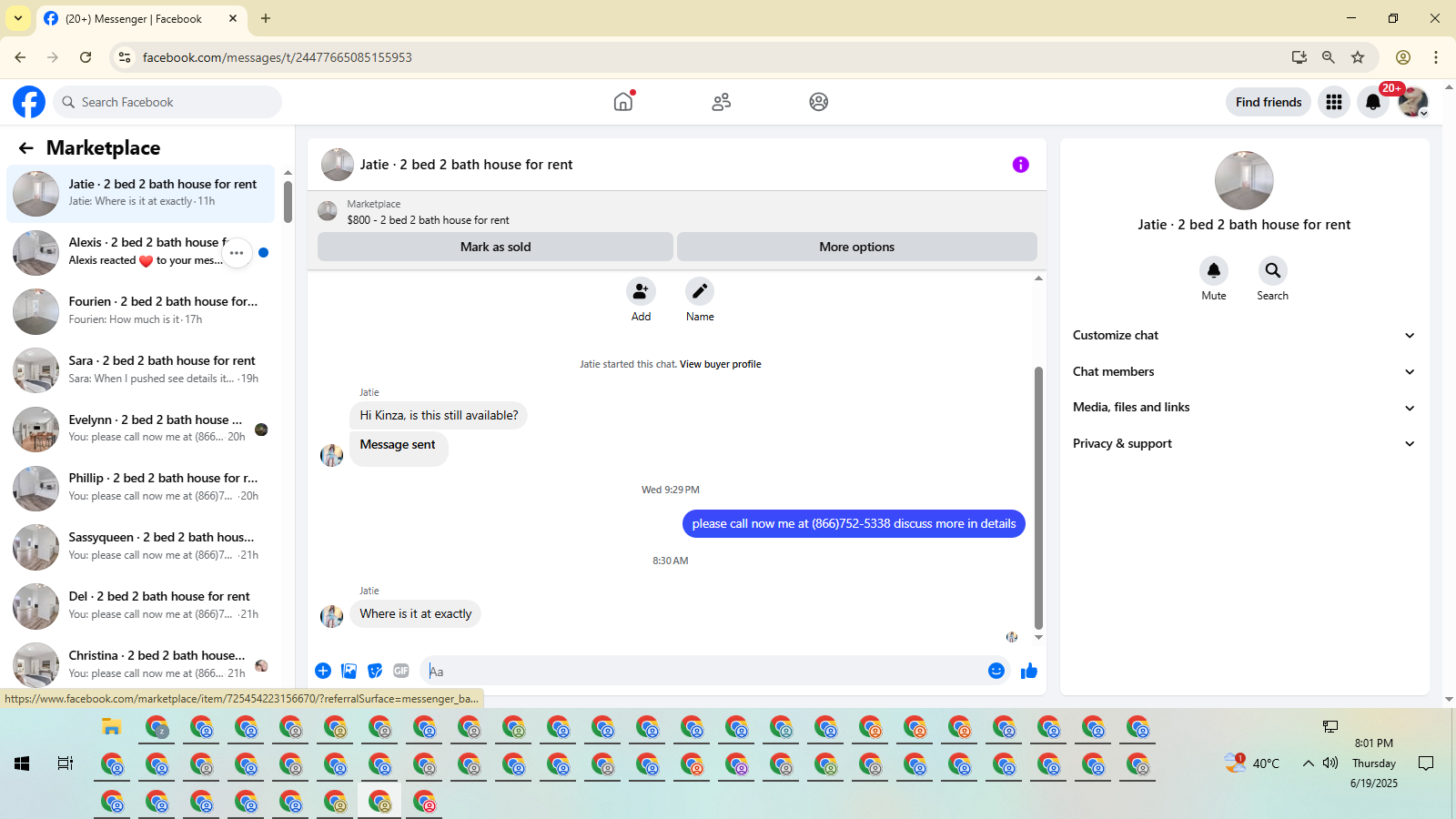Open the Home feed icon
1456x819 pixels.
click(x=623, y=102)
